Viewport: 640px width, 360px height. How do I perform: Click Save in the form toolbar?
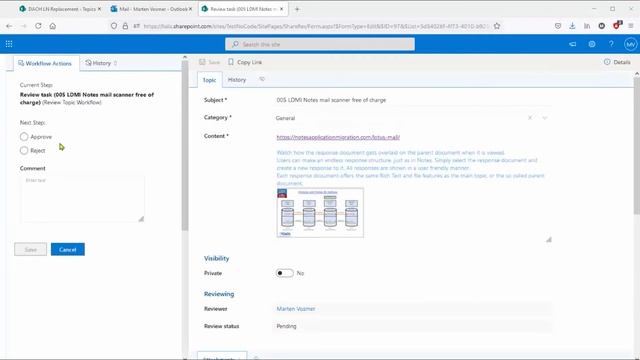pyautogui.click(x=209, y=62)
